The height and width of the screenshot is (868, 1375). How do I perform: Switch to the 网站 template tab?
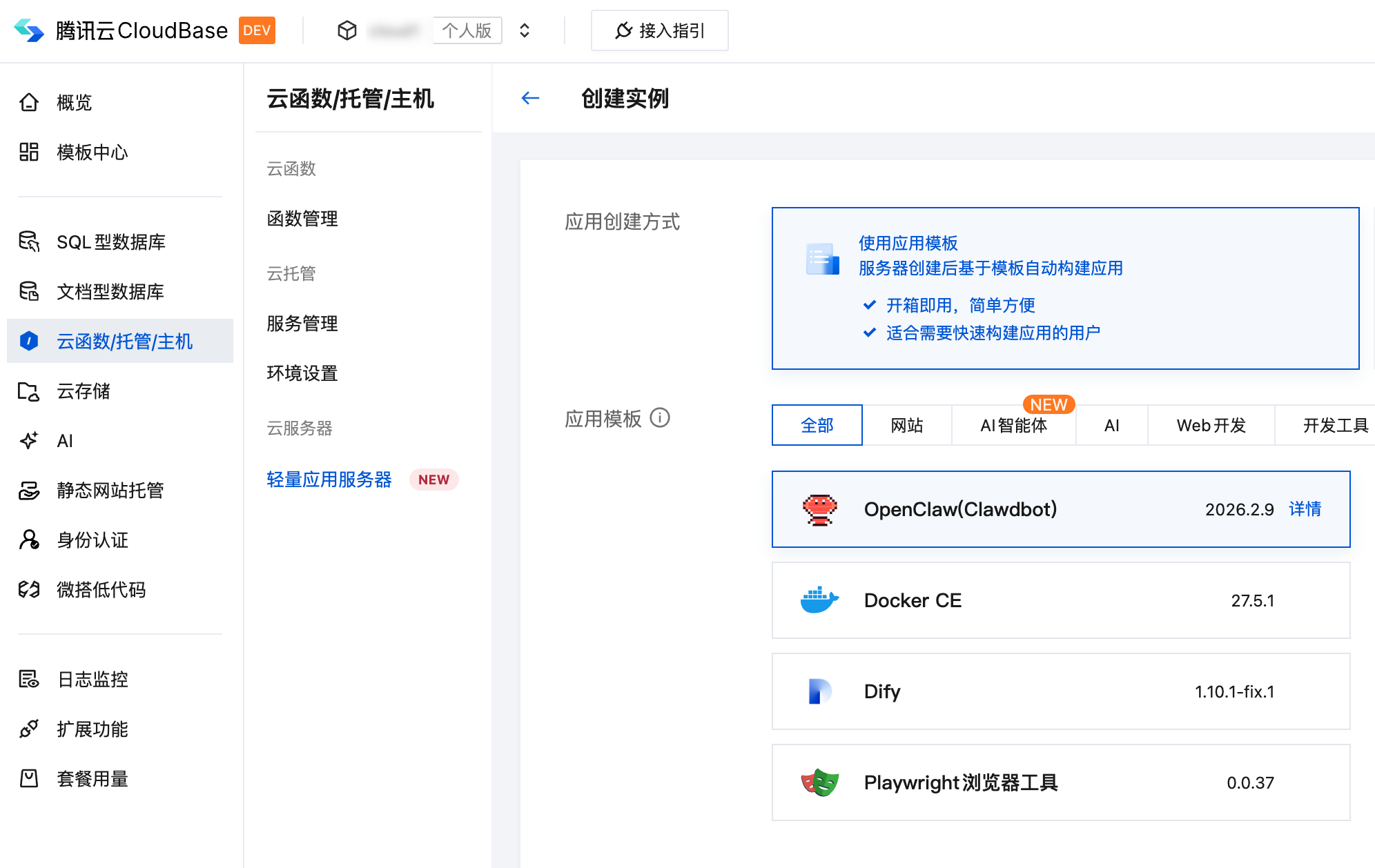906,425
